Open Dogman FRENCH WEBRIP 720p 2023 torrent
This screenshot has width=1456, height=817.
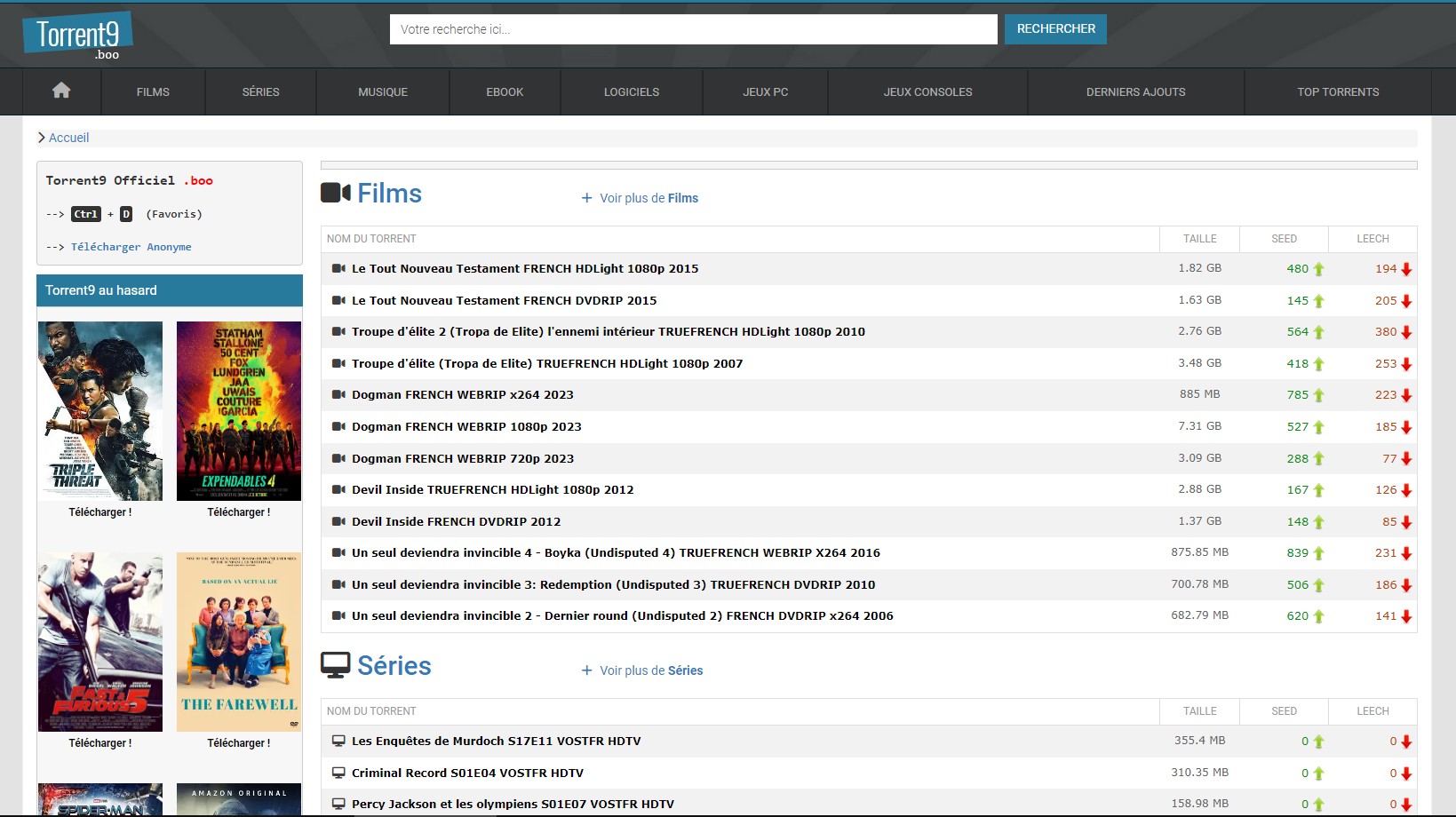coord(463,458)
